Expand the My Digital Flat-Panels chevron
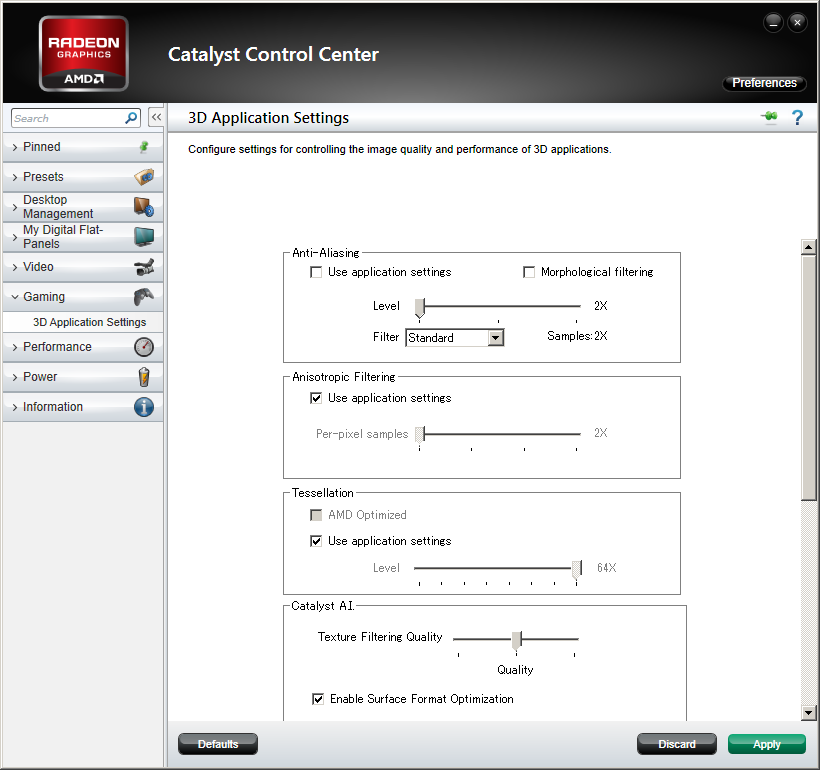The width and height of the screenshot is (820, 770). 15,237
